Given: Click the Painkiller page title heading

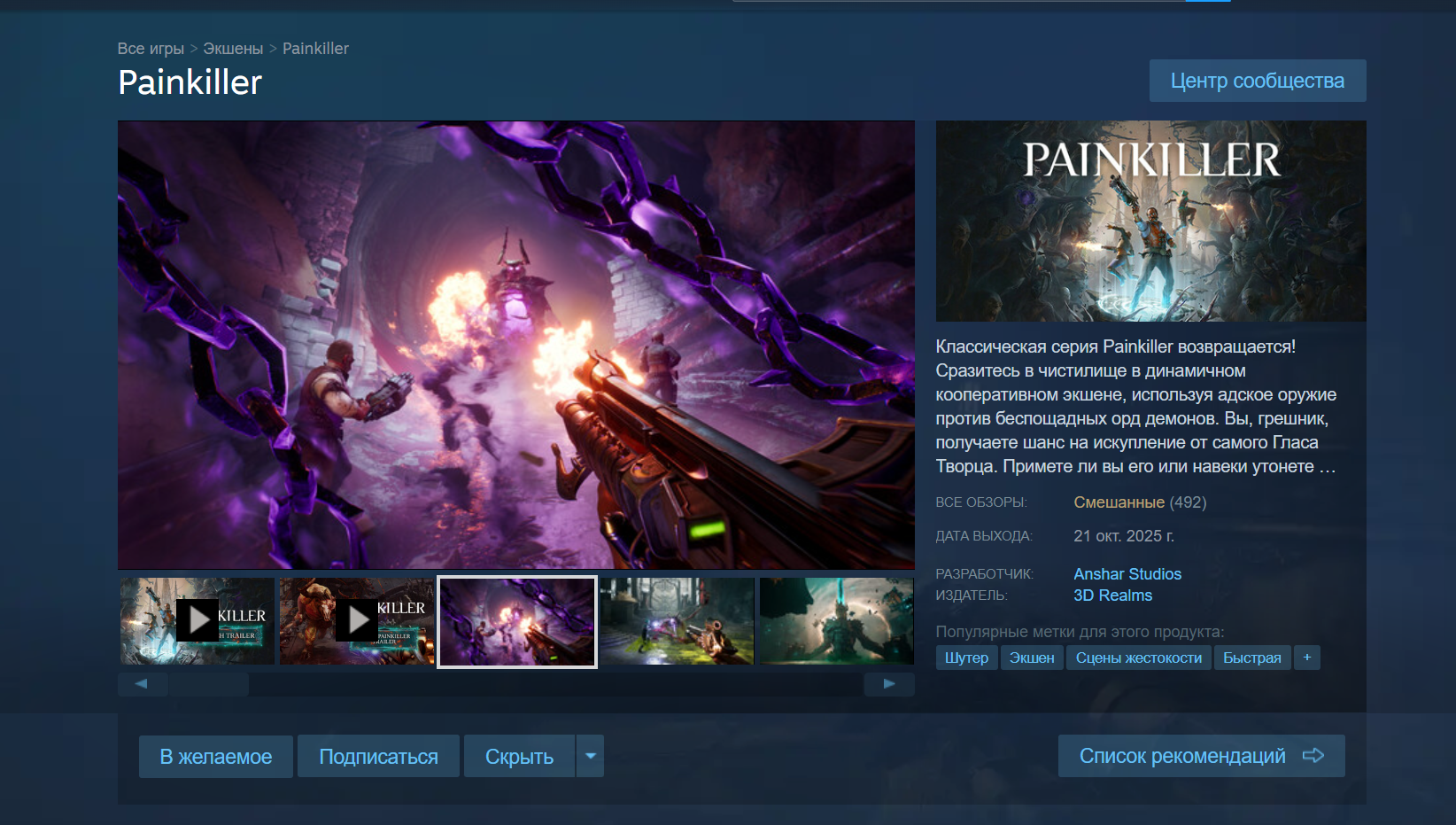Looking at the screenshot, I should coord(190,82).
